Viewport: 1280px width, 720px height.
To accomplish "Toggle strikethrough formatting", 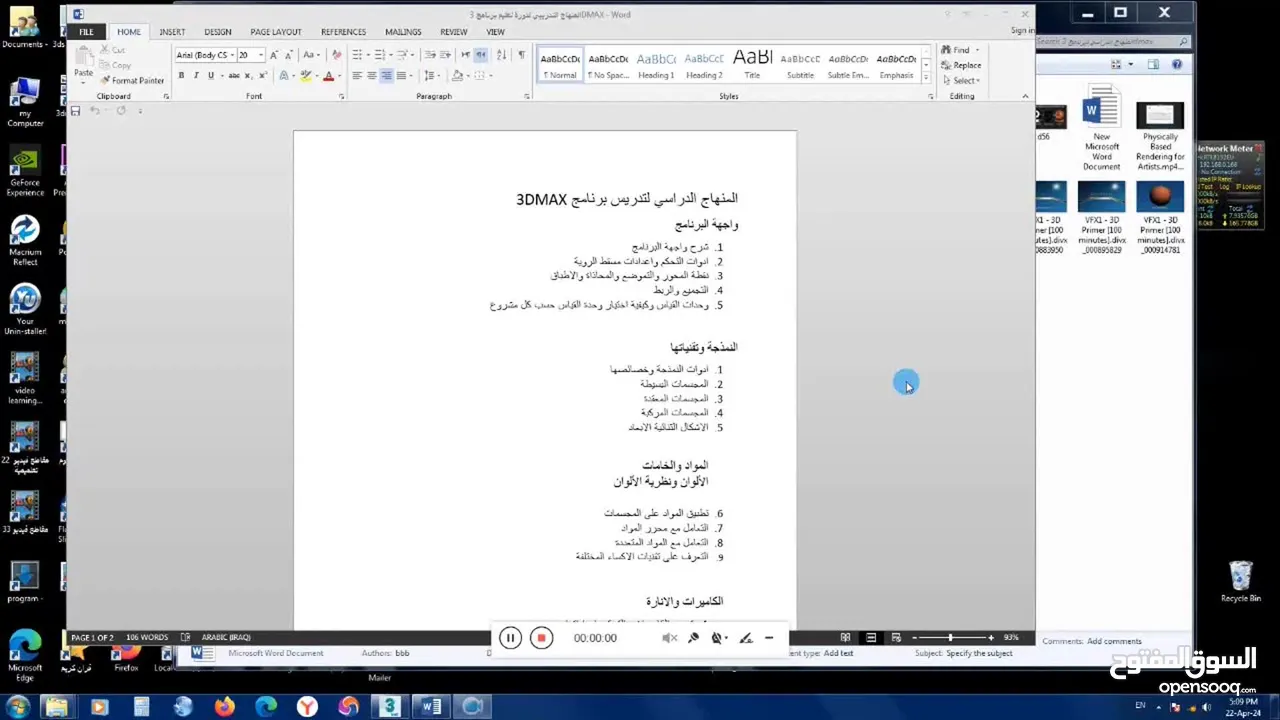I will [234, 76].
